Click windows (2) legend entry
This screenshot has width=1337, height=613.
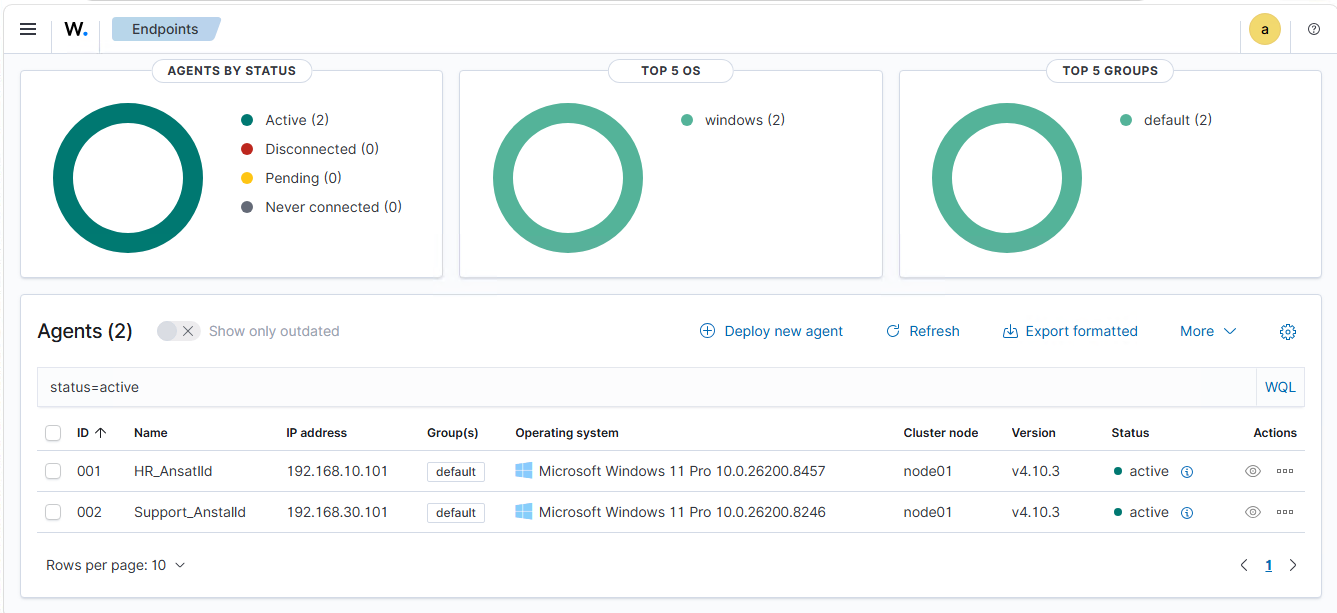pyautogui.click(x=733, y=120)
